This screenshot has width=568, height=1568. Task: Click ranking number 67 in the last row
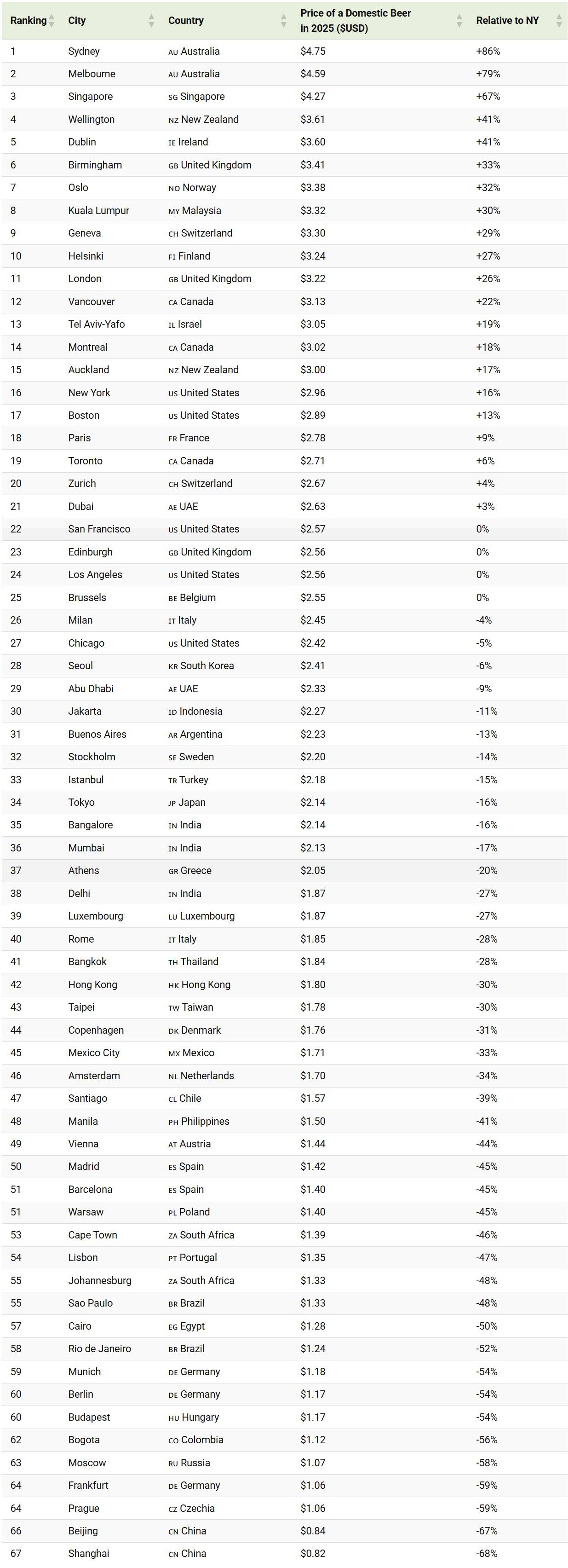tap(16, 1553)
